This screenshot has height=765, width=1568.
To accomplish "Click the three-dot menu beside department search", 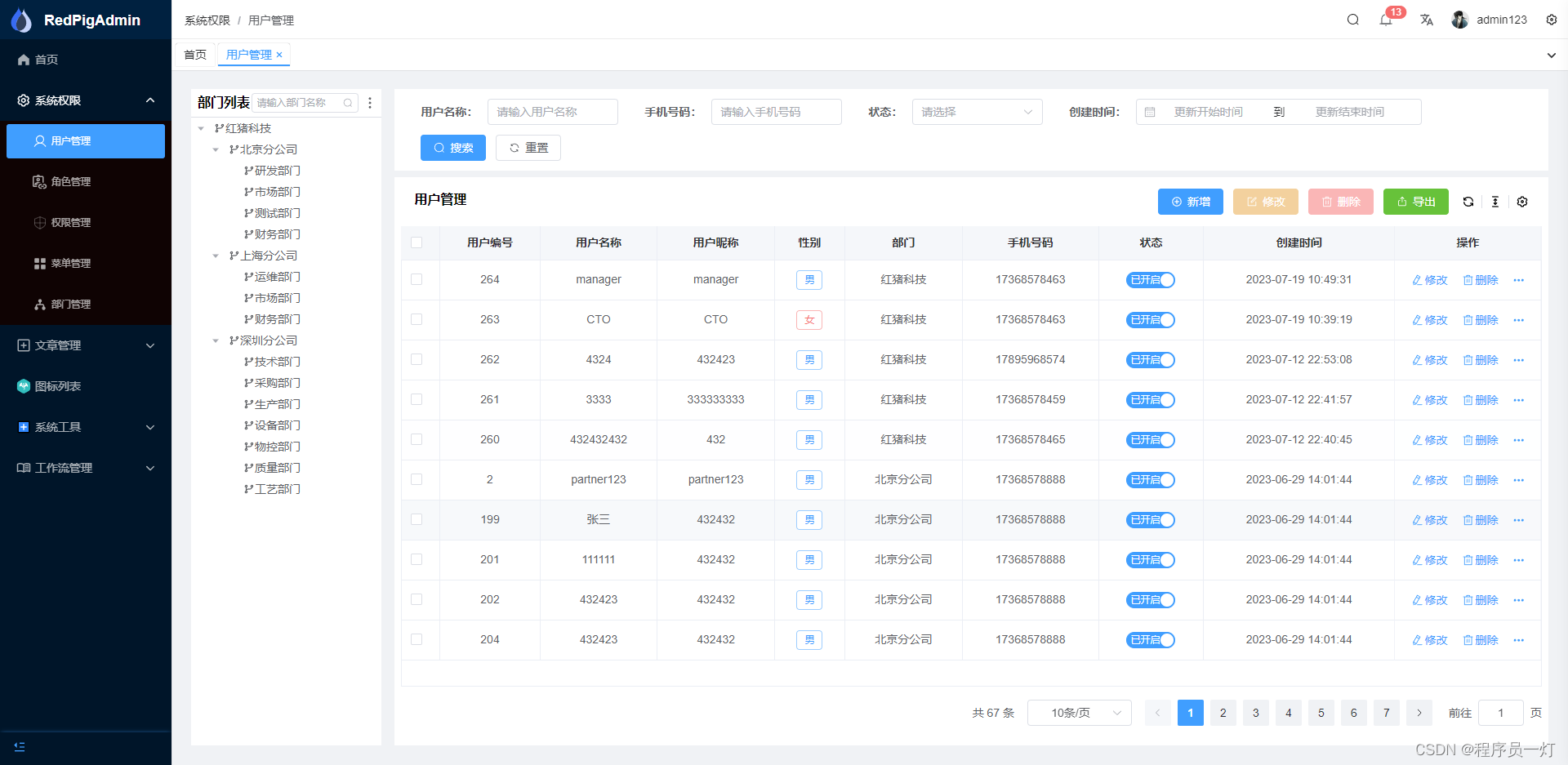I will 370,103.
